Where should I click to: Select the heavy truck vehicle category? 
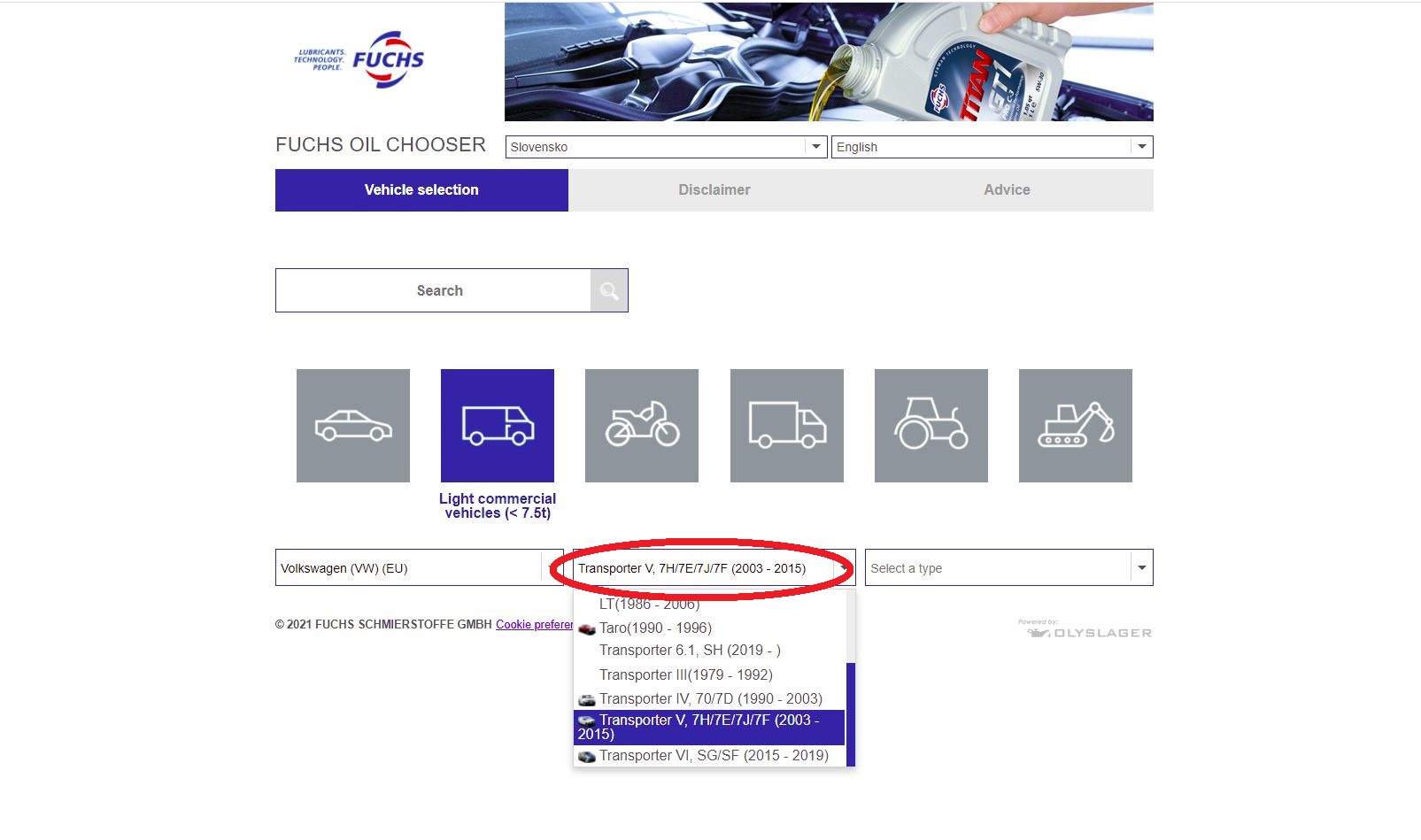[x=787, y=426]
